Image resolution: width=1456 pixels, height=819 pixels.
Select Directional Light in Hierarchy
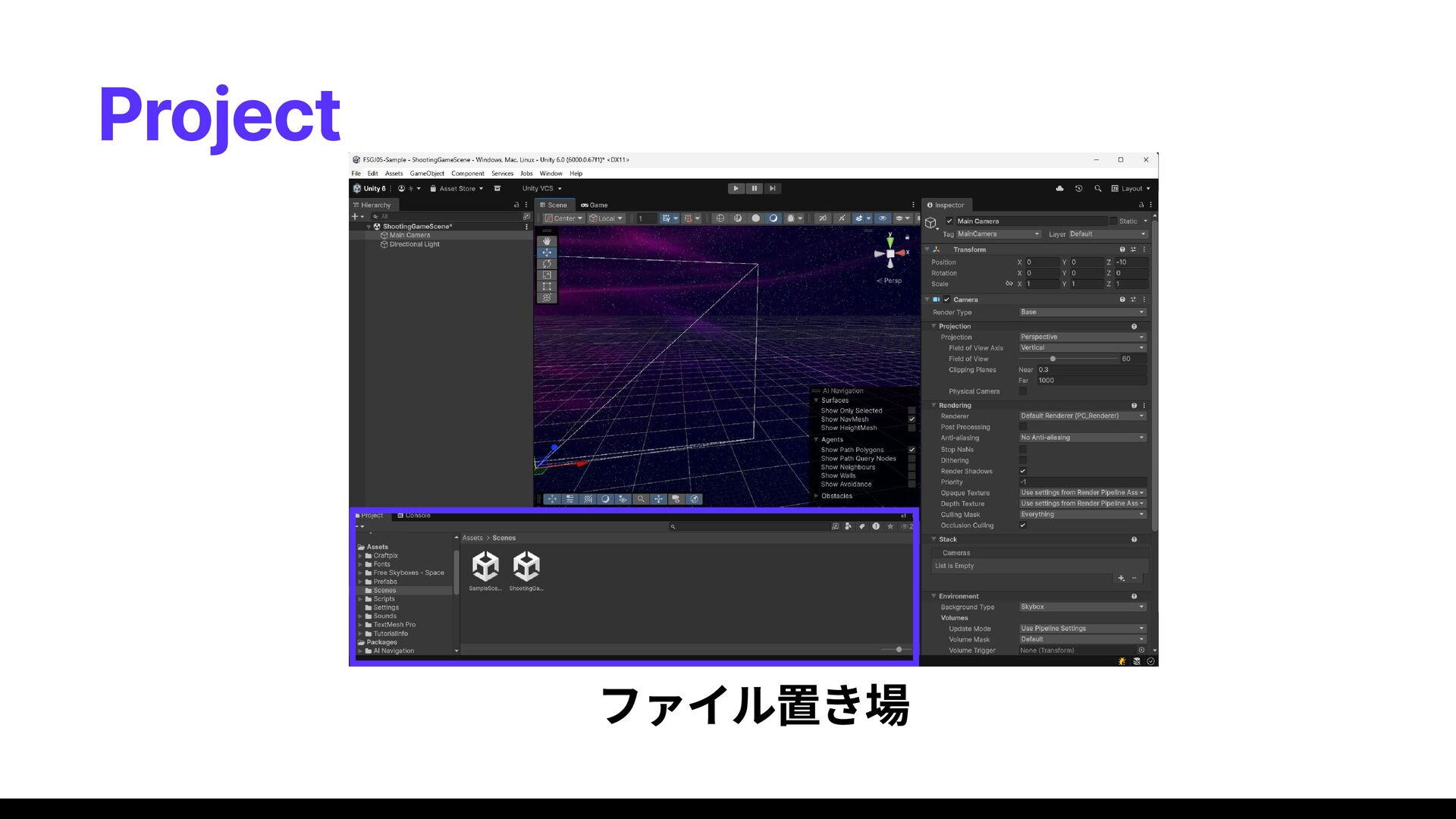tap(414, 244)
